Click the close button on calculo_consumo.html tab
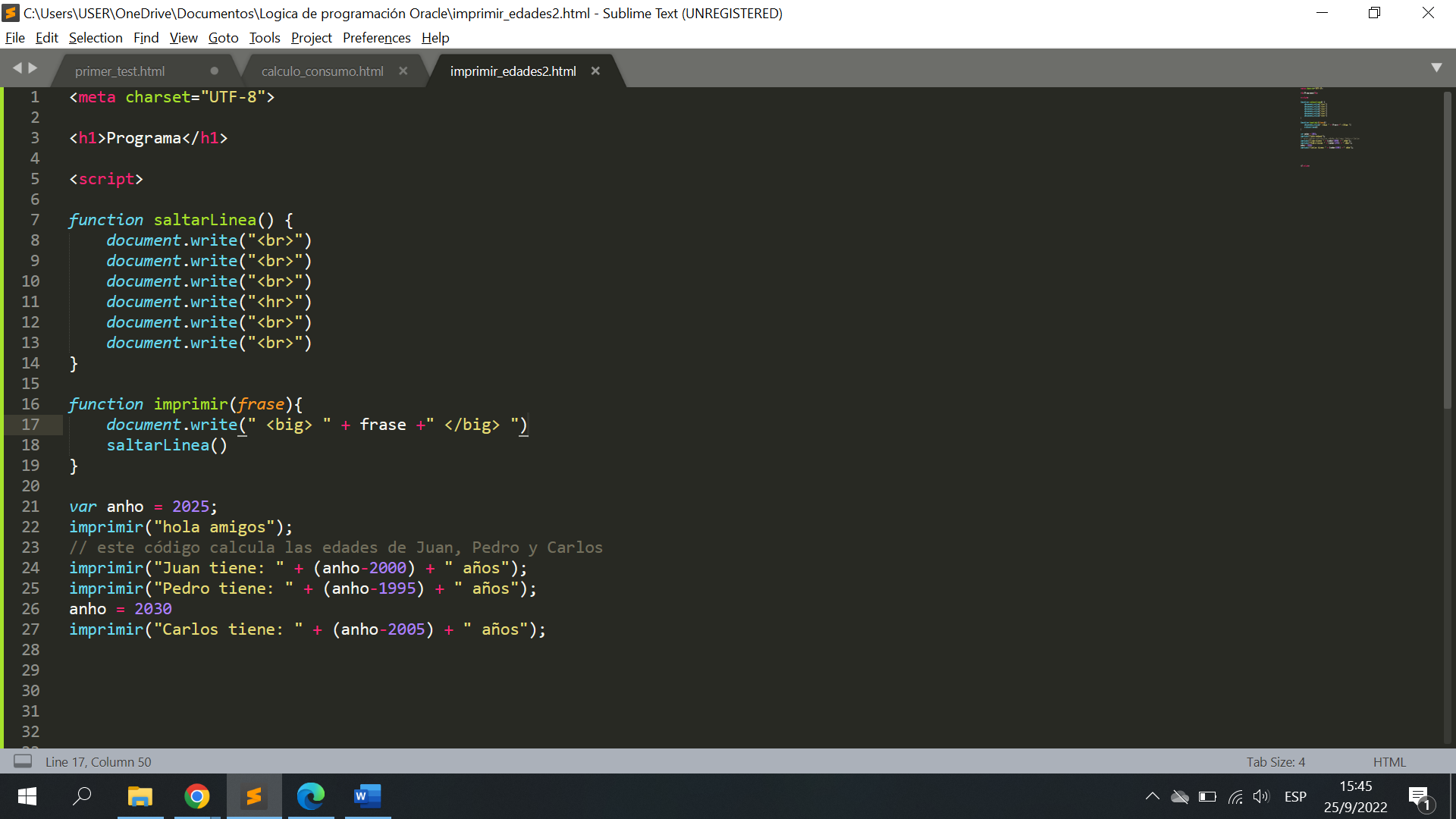This screenshot has width=1456, height=819. click(405, 70)
